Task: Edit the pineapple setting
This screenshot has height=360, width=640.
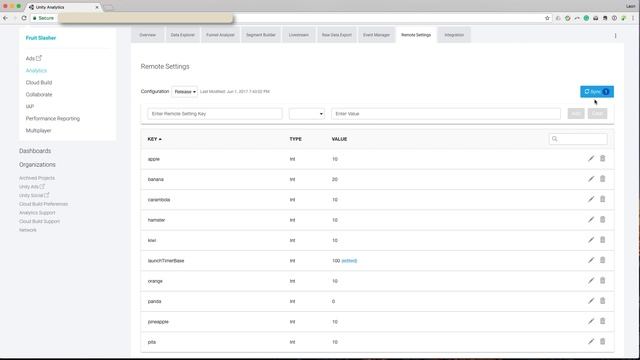Action: tap(591, 321)
